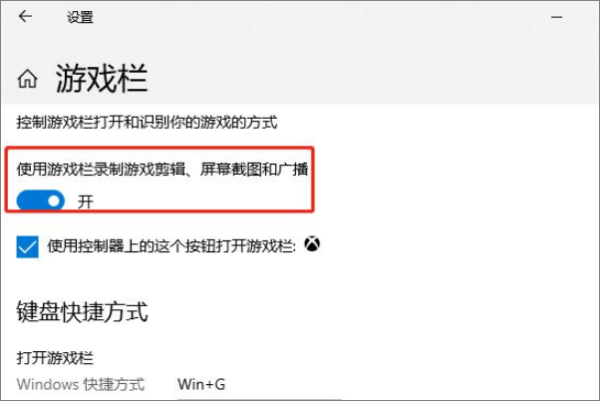
Task: Click the 屏幕截图和广播 portion of toggle label
Action: [254, 169]
